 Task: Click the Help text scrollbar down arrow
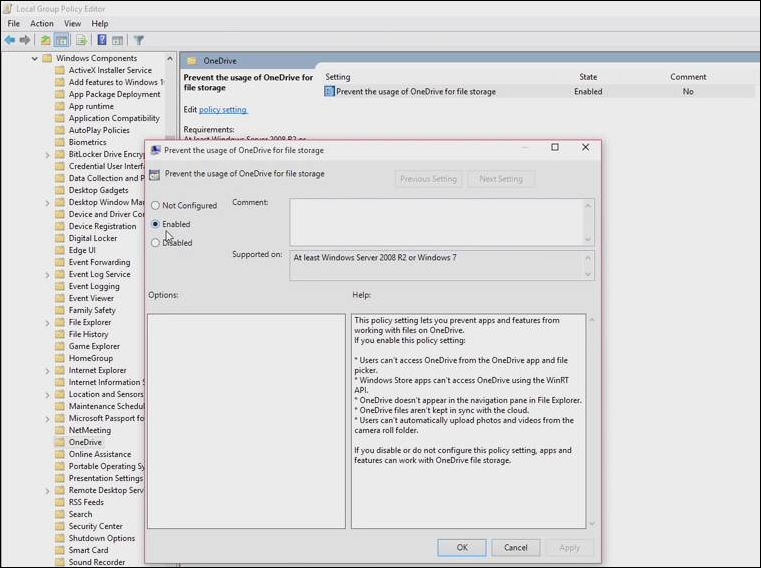tap(592, 523)
